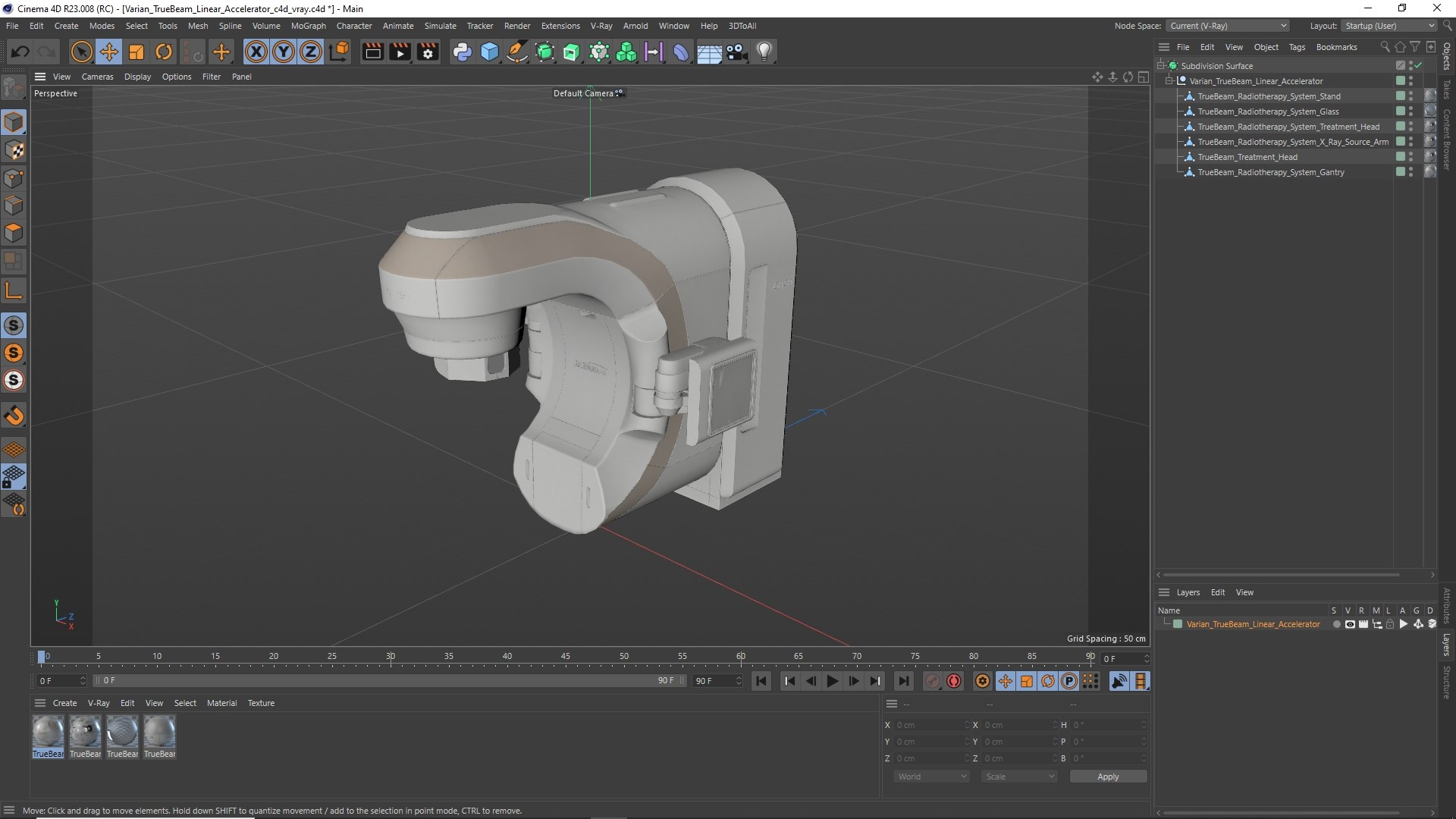The image size is (1456, 819).
Task: Open the Spline Pen tool
Action: point(517,52)
